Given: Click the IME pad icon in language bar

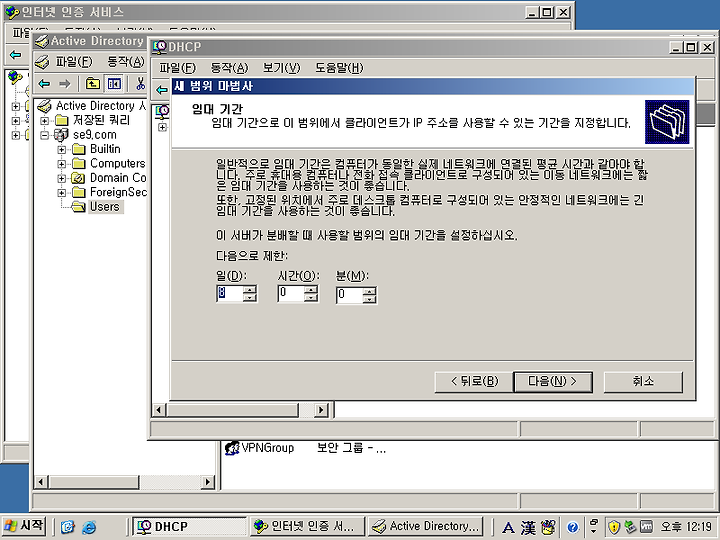Looking at the screenshot, I should pos(548,527).
